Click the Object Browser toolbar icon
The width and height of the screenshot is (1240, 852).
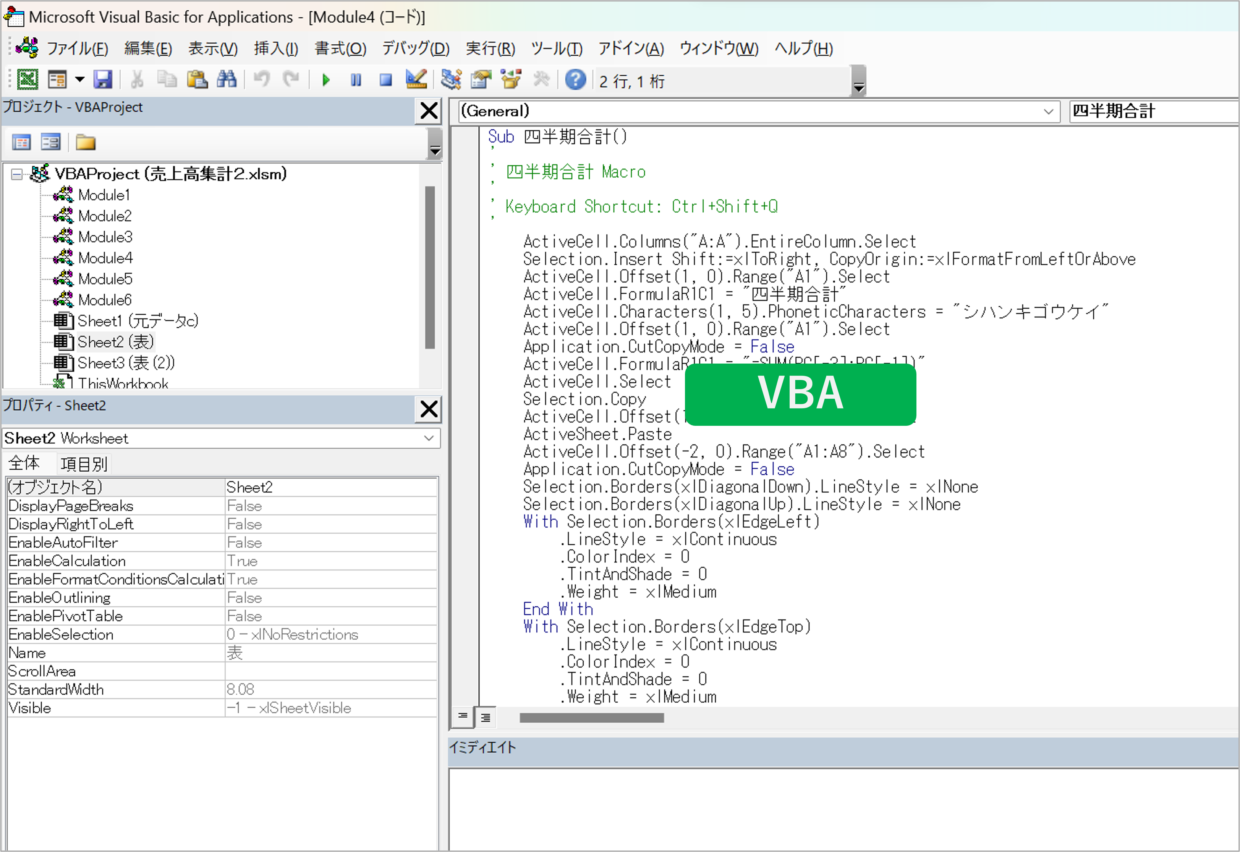pyautogui.click(x=511, y=80)
